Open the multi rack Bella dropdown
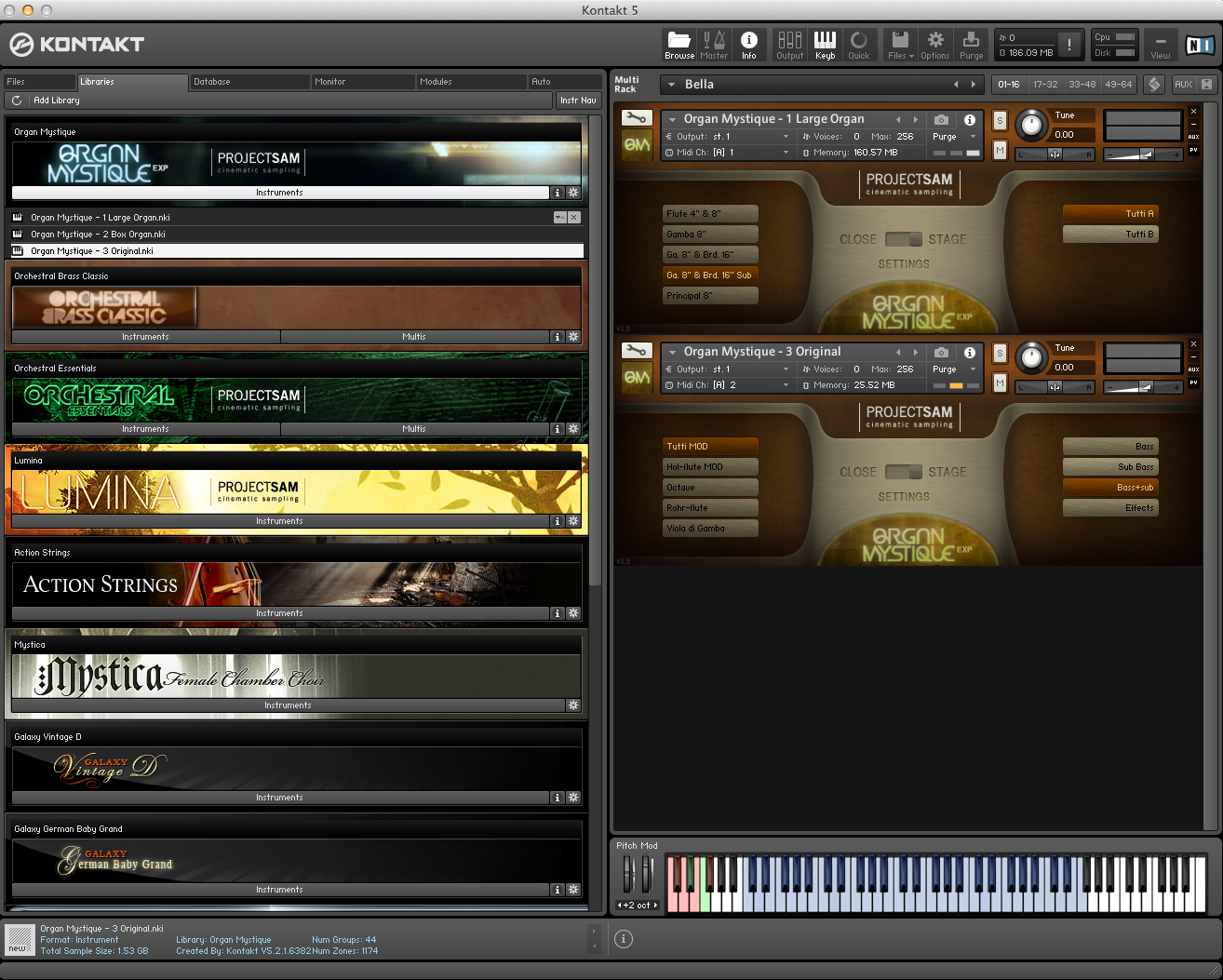Image resolution: width=1223 pixels, height=980 pixels. (672, 85)
